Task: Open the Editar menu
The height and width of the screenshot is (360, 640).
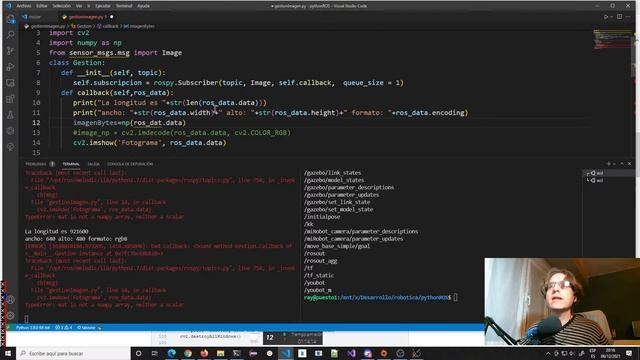Action: (x=42, y=6)
